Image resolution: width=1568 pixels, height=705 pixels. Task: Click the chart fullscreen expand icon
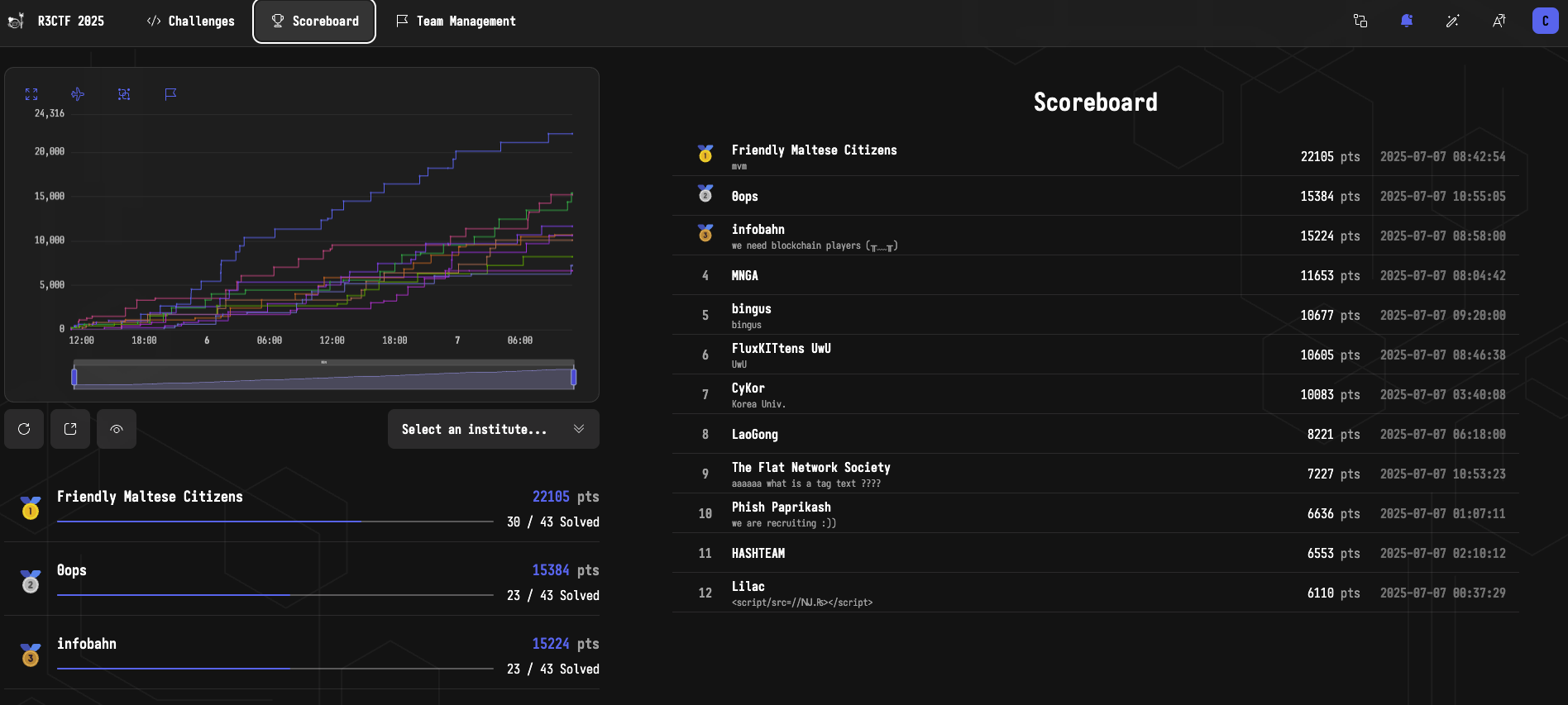click(31, 94)
